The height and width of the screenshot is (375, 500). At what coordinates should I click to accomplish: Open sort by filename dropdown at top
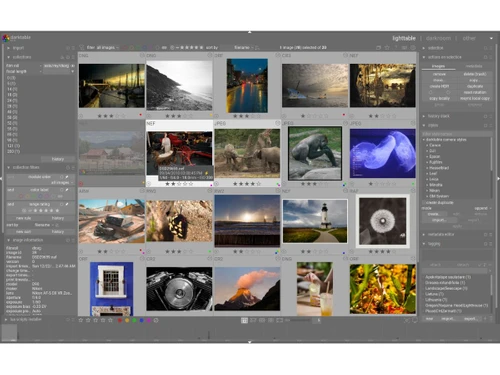point(243,48)
